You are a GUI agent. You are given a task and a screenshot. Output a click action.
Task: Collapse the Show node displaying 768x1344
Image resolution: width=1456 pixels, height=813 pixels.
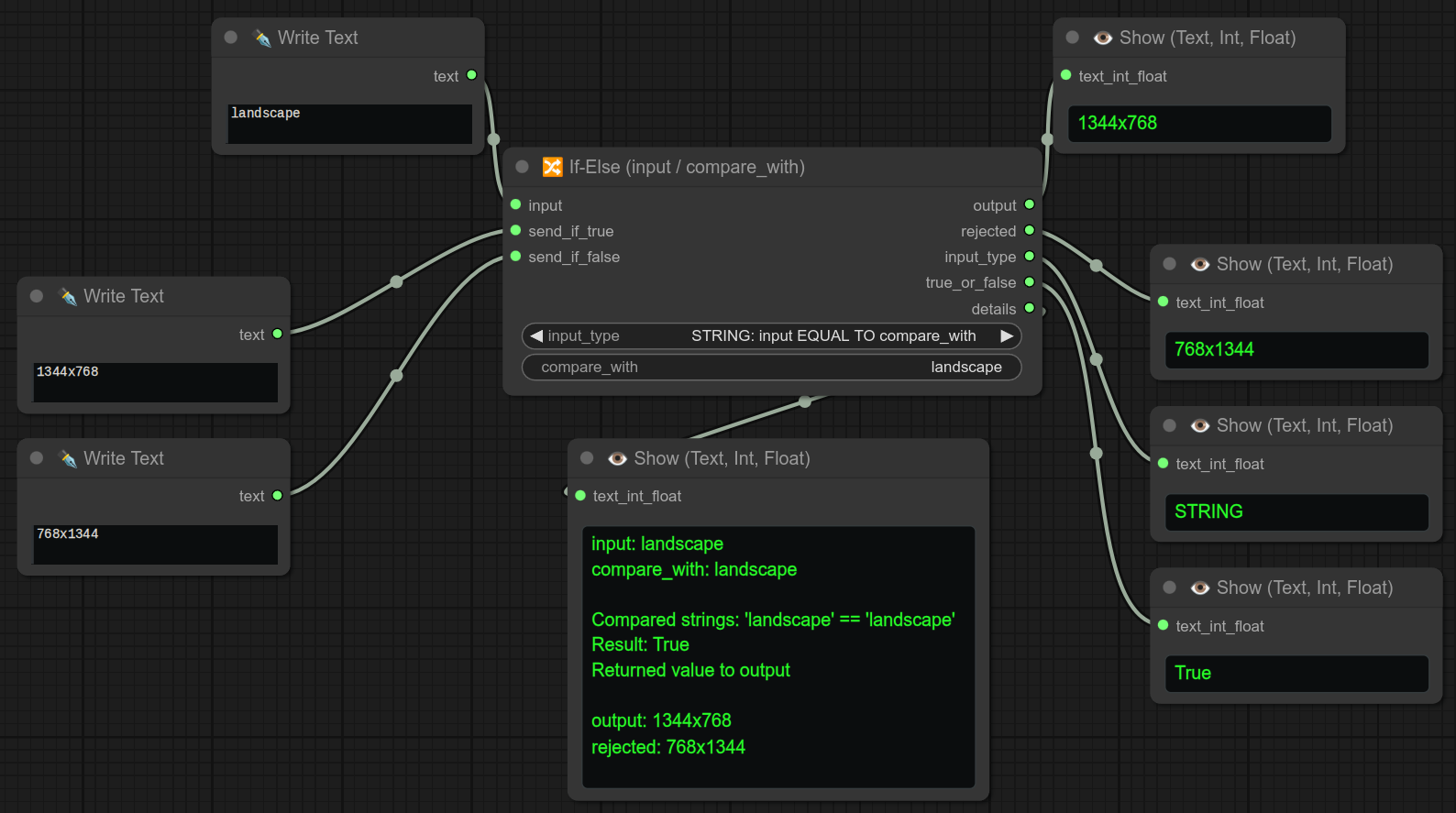tap(1170, 264)
